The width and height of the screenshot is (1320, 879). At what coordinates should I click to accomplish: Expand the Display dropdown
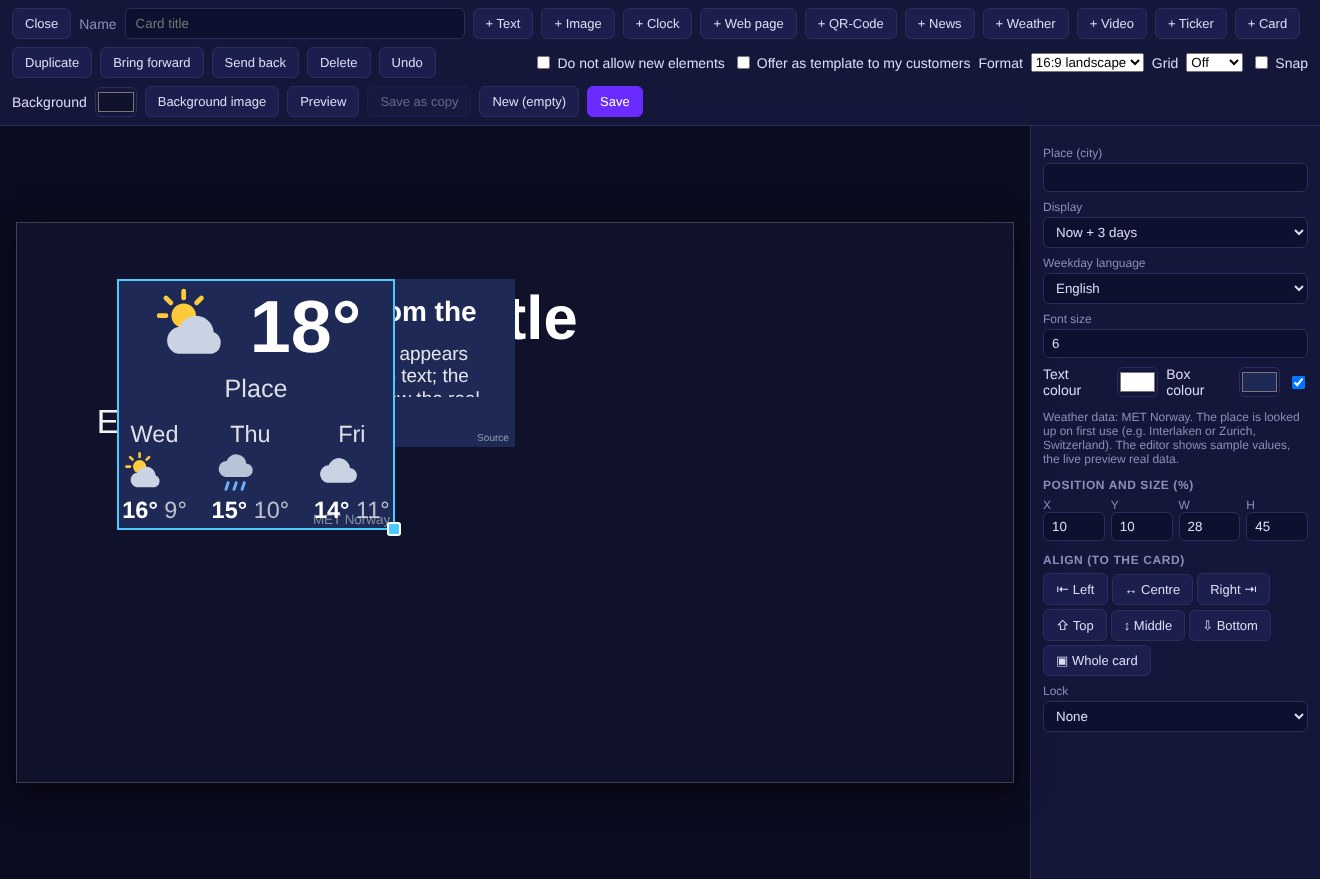[1175, 232]
